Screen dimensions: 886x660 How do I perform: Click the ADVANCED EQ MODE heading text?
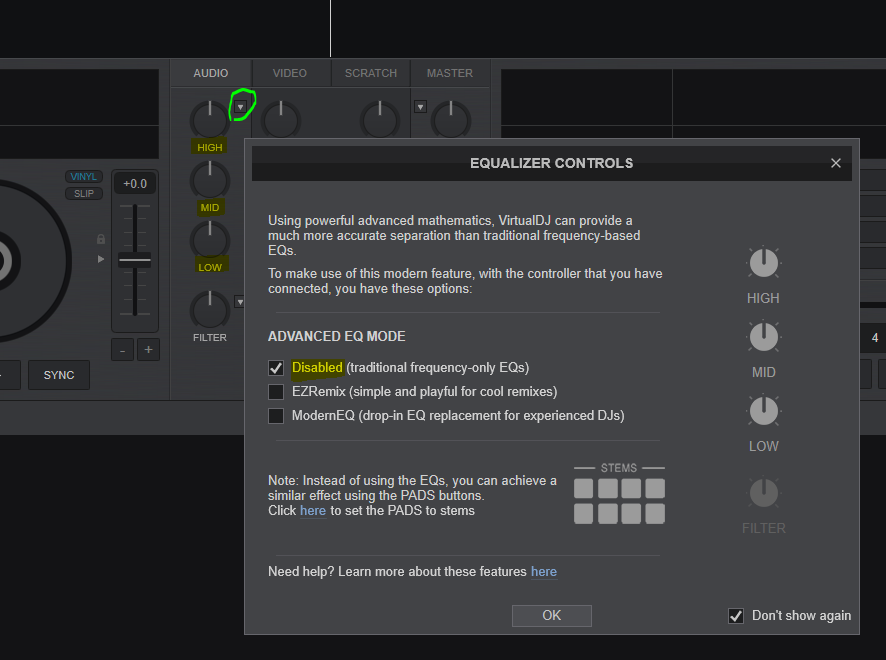(x=337, y=336)
